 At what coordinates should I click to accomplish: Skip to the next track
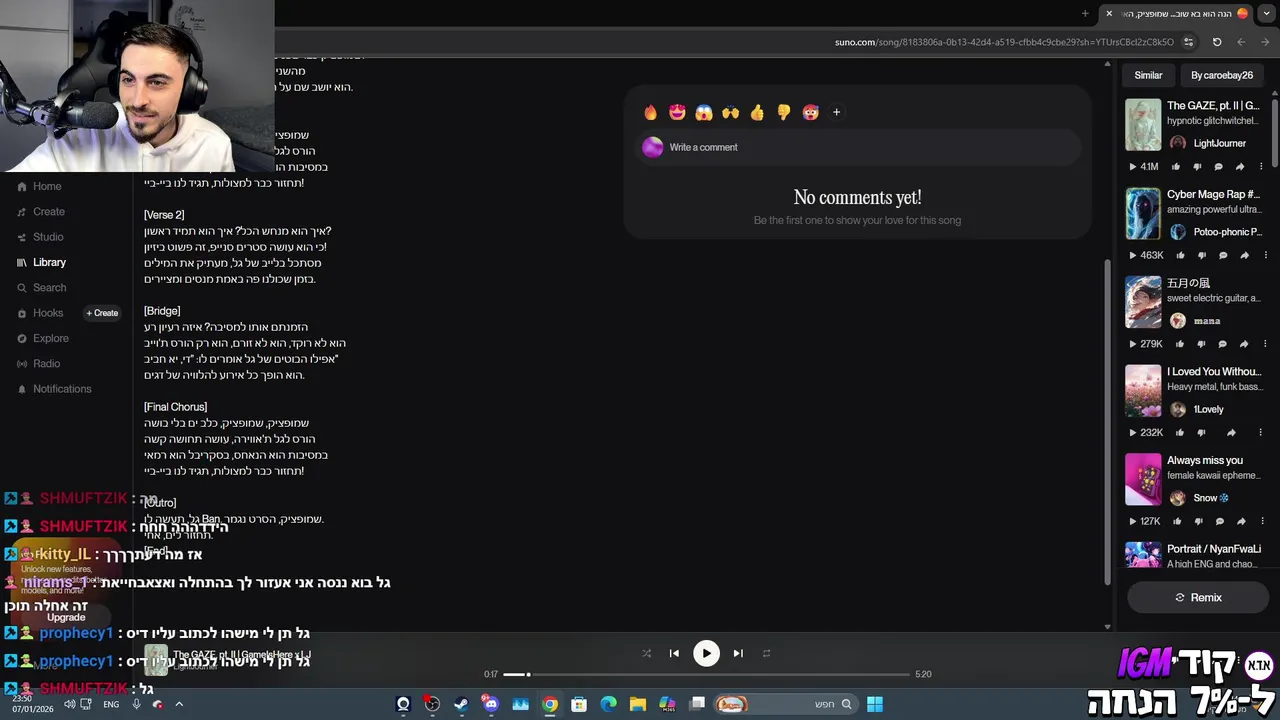738,653
